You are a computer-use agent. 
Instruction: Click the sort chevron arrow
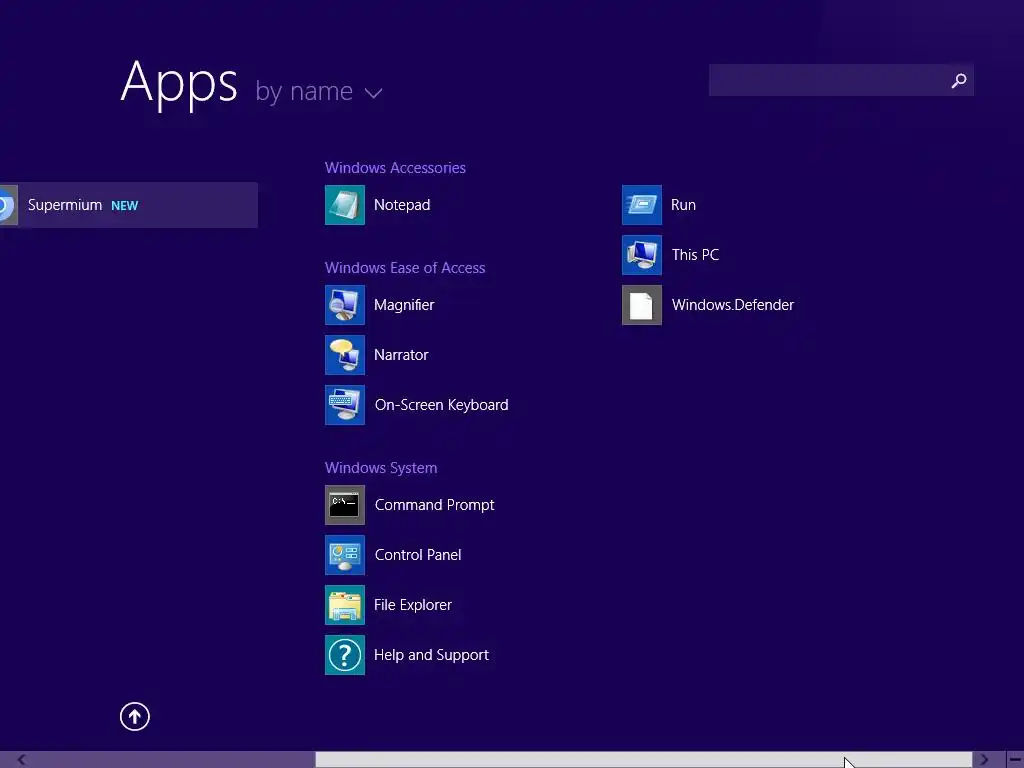tap(374, 93)
